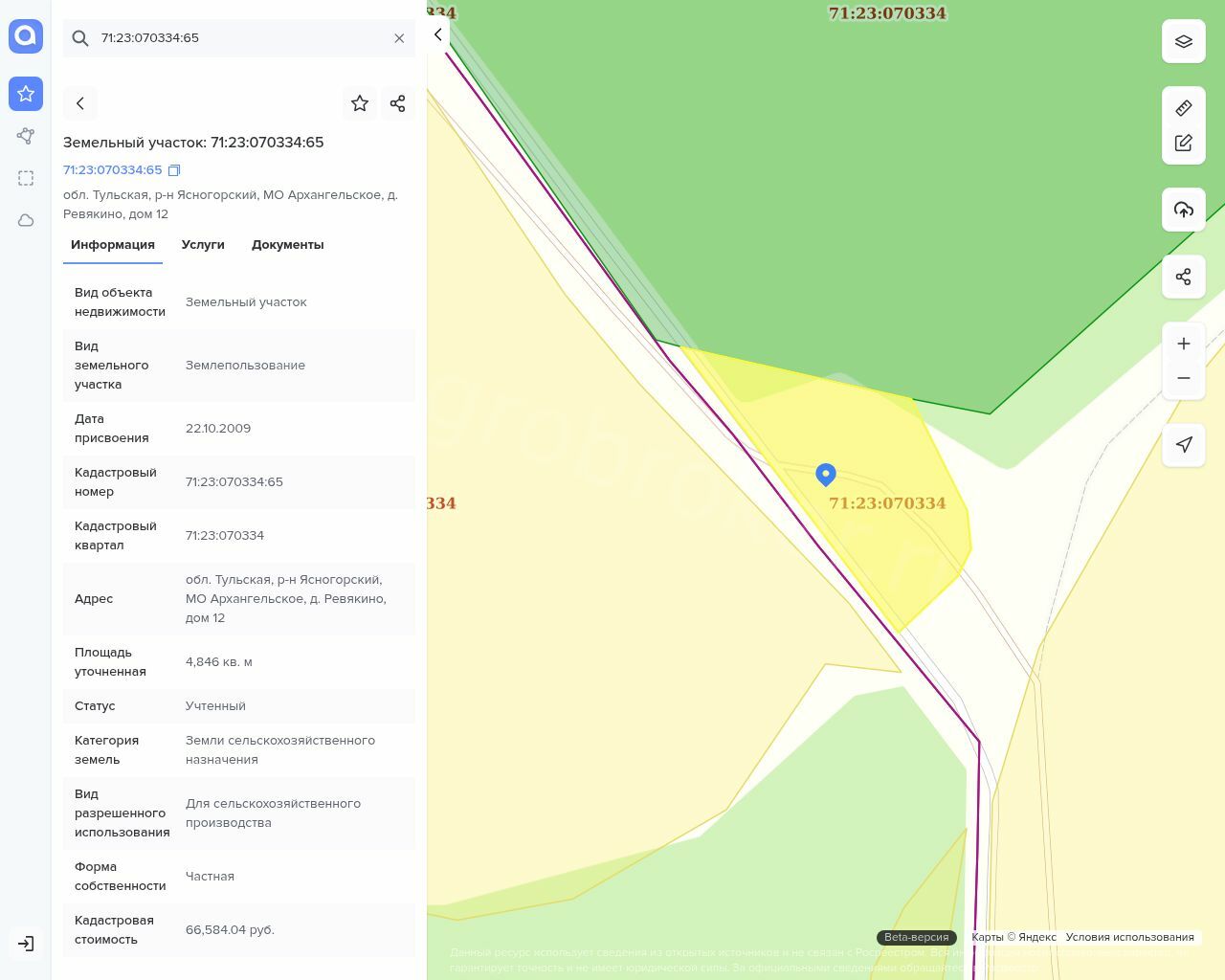1225x980 pixels.
Task: Add parcel to favorites with star
Action: [360, 103]
